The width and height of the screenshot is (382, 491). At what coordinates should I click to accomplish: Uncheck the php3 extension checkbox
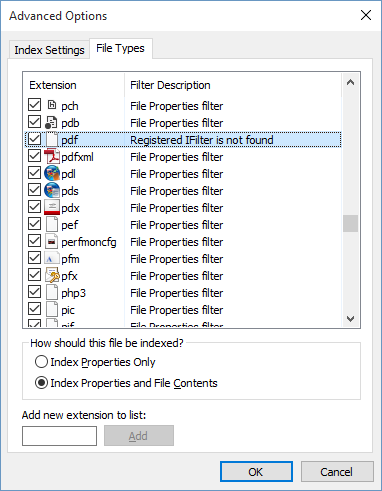(34, 292)
